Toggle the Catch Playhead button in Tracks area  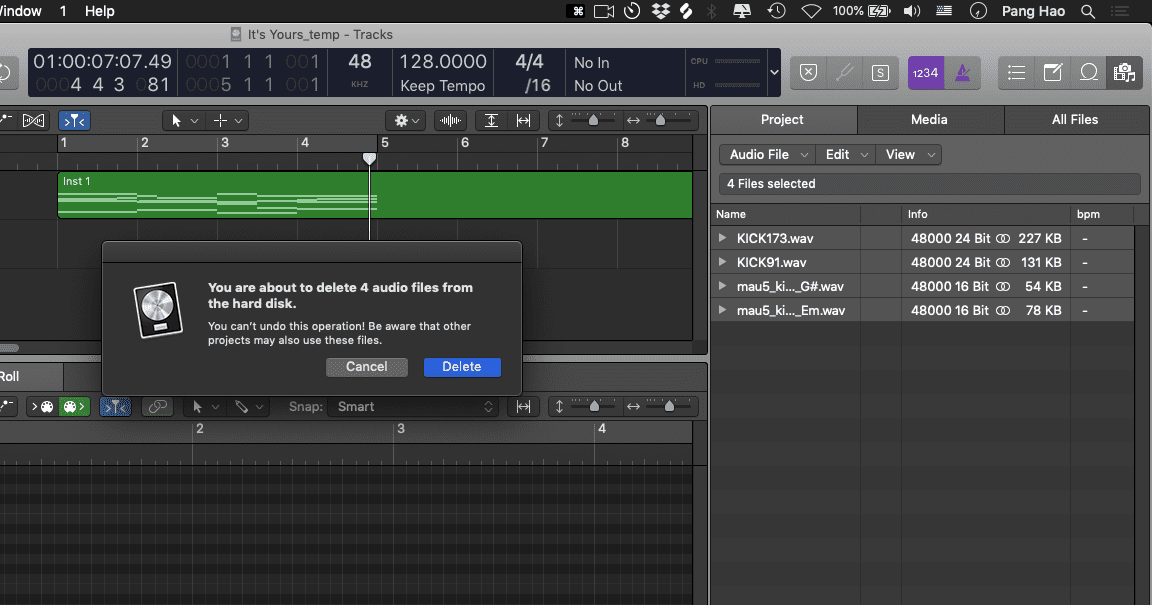click(x=74, y=121)
